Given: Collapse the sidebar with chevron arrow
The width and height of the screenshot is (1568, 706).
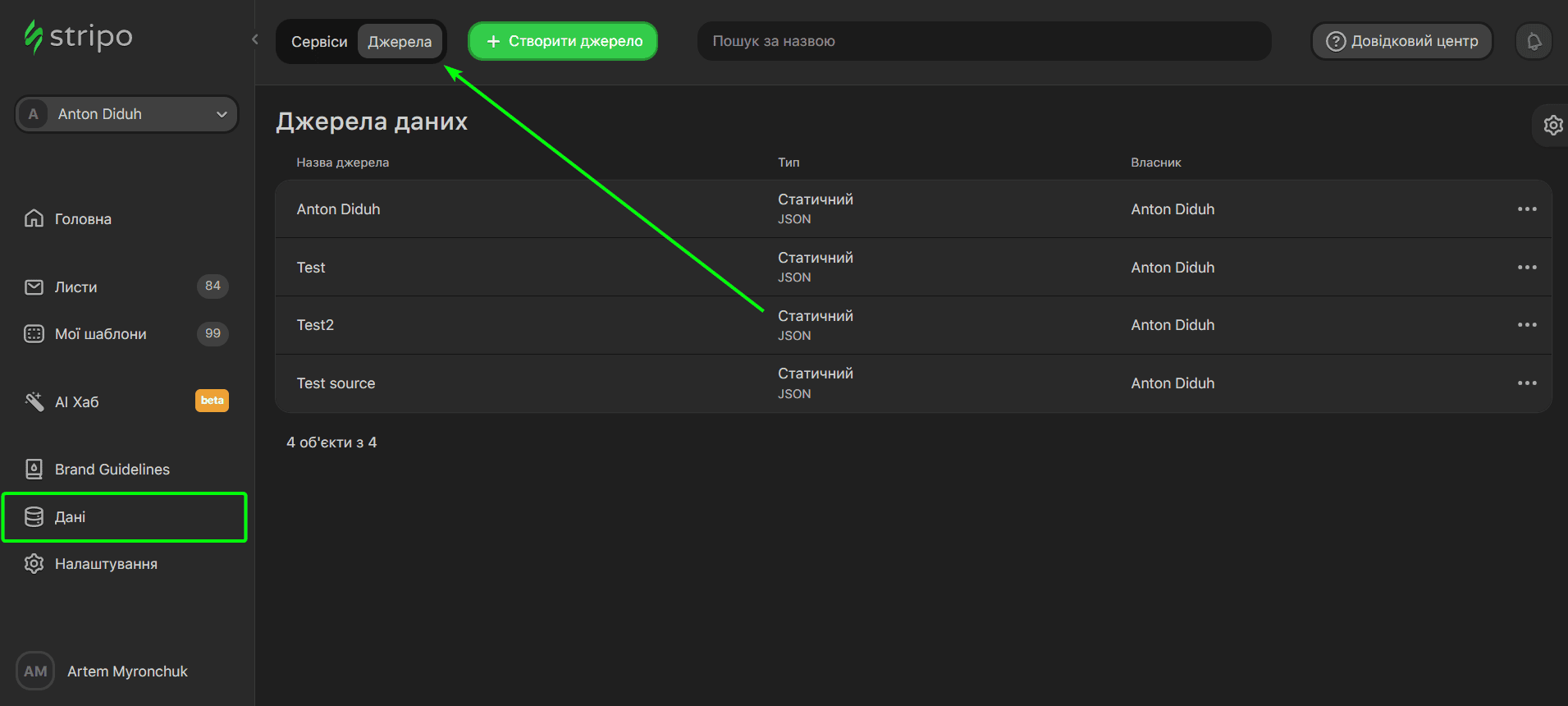Looking at the screenshot, I should (255, 39).
